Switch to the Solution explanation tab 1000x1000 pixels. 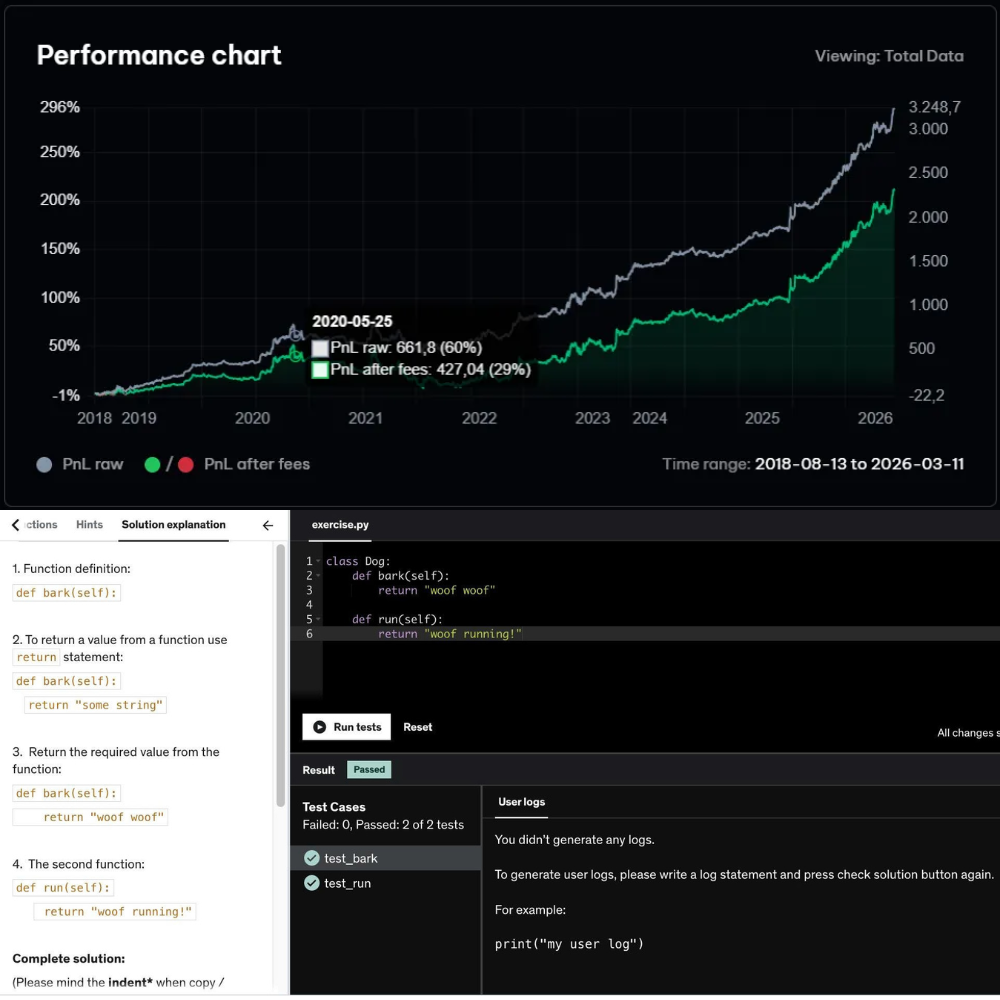pyautogui.click(x=173, y=524)
